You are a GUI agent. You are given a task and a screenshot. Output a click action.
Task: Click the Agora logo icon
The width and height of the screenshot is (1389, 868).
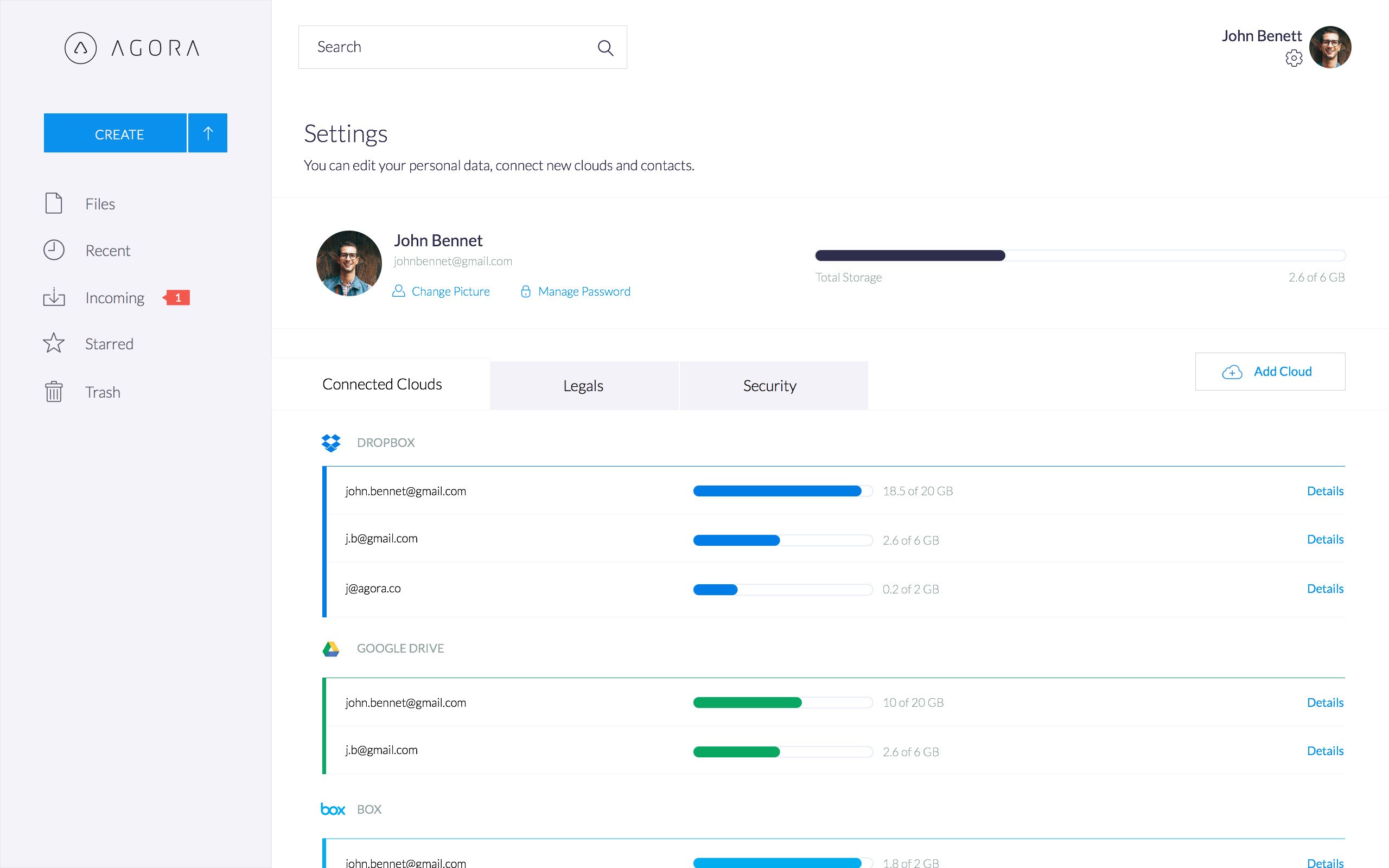pos(80,48)
